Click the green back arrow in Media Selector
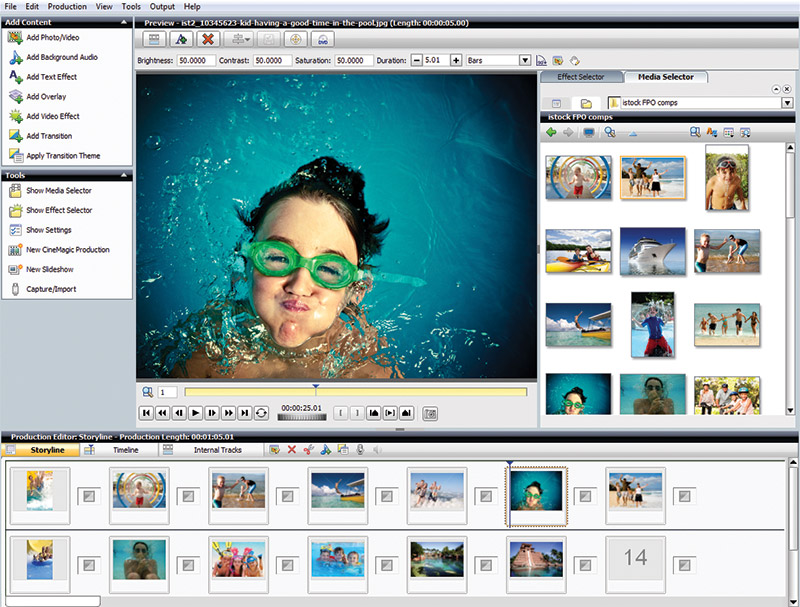The width and height of the screenshot is (800, 607). [551, 133]
